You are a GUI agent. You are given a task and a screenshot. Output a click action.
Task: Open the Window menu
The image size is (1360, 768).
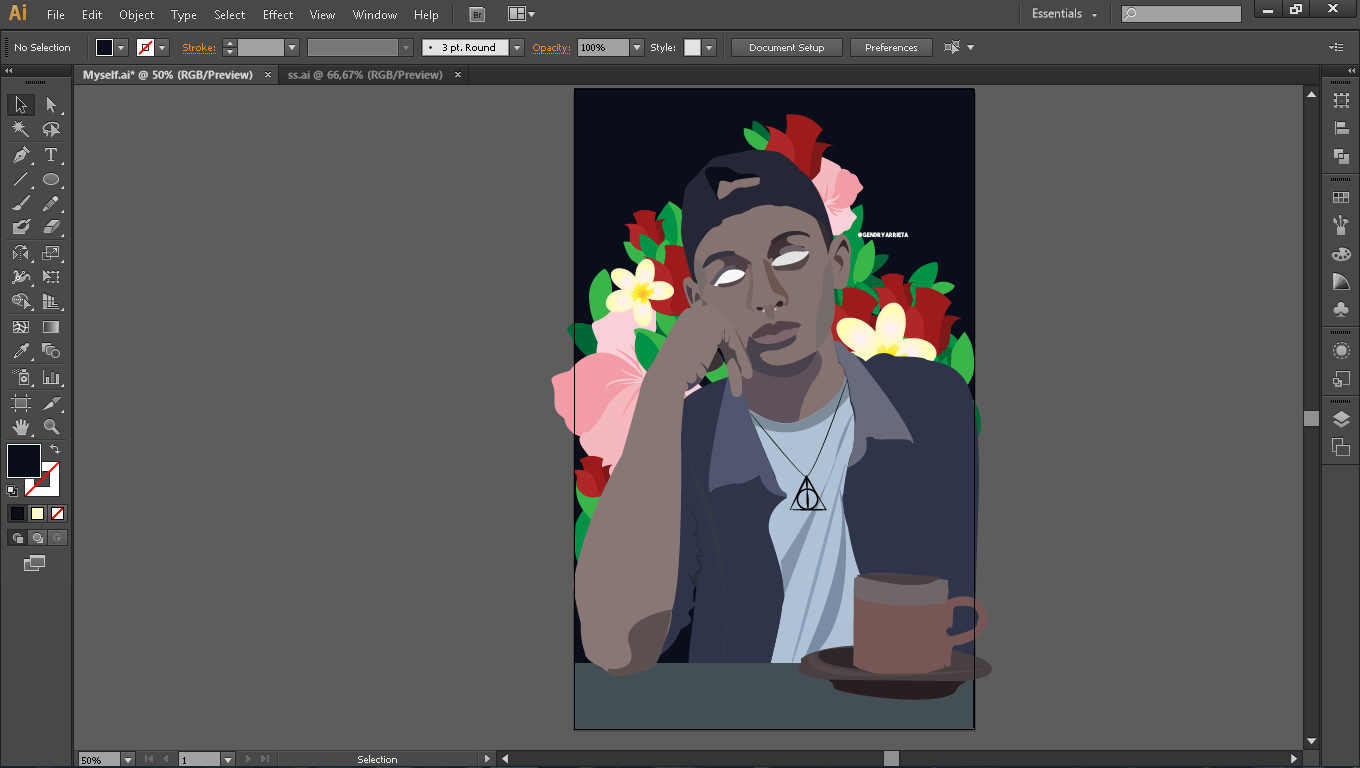click(375, 15)
